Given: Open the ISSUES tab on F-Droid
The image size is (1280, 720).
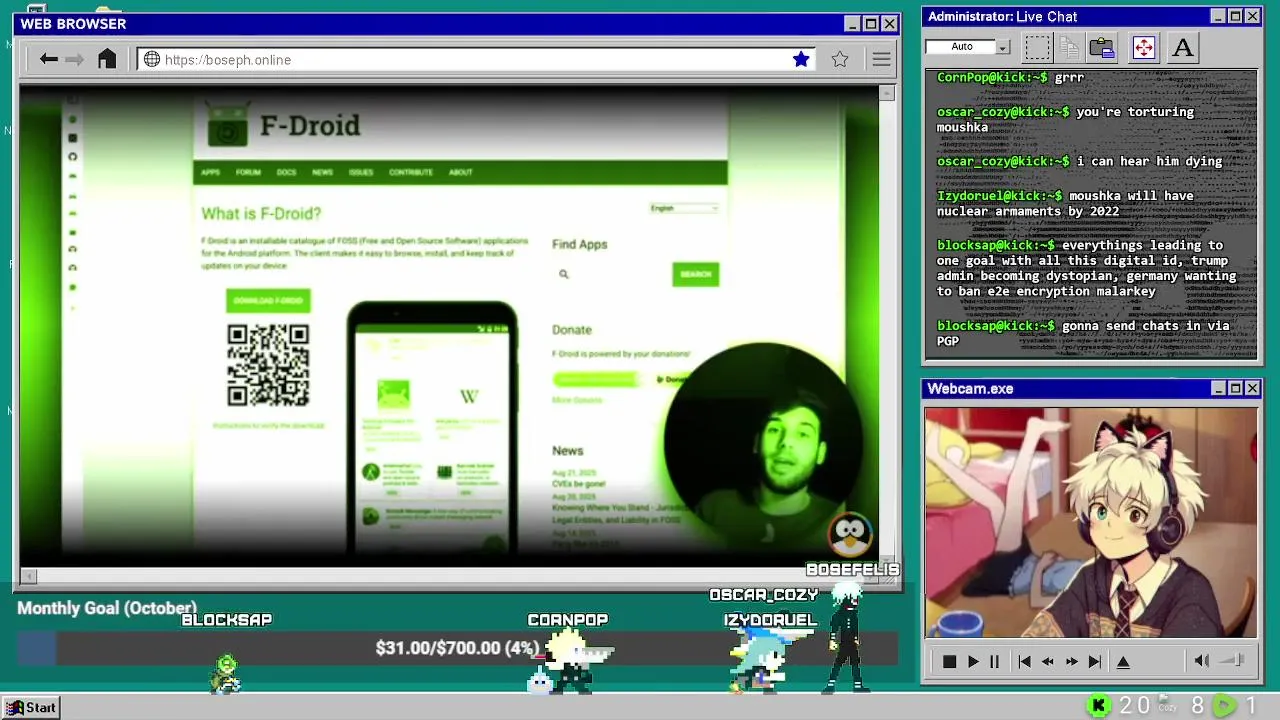Looking at the screenshot, I should click(x=361, y=172).
